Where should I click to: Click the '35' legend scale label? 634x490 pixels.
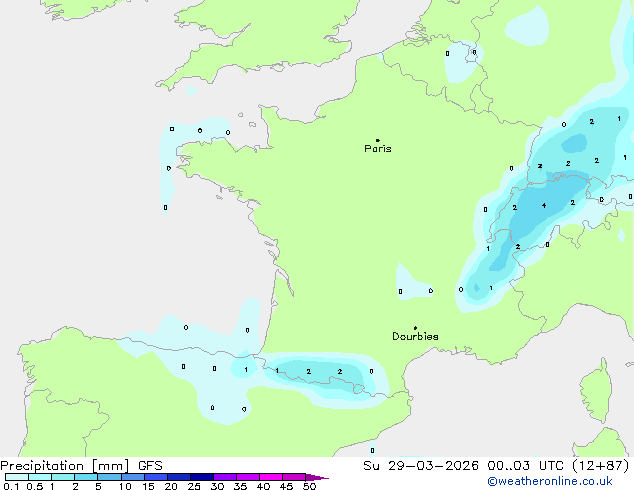click(240, 486)
